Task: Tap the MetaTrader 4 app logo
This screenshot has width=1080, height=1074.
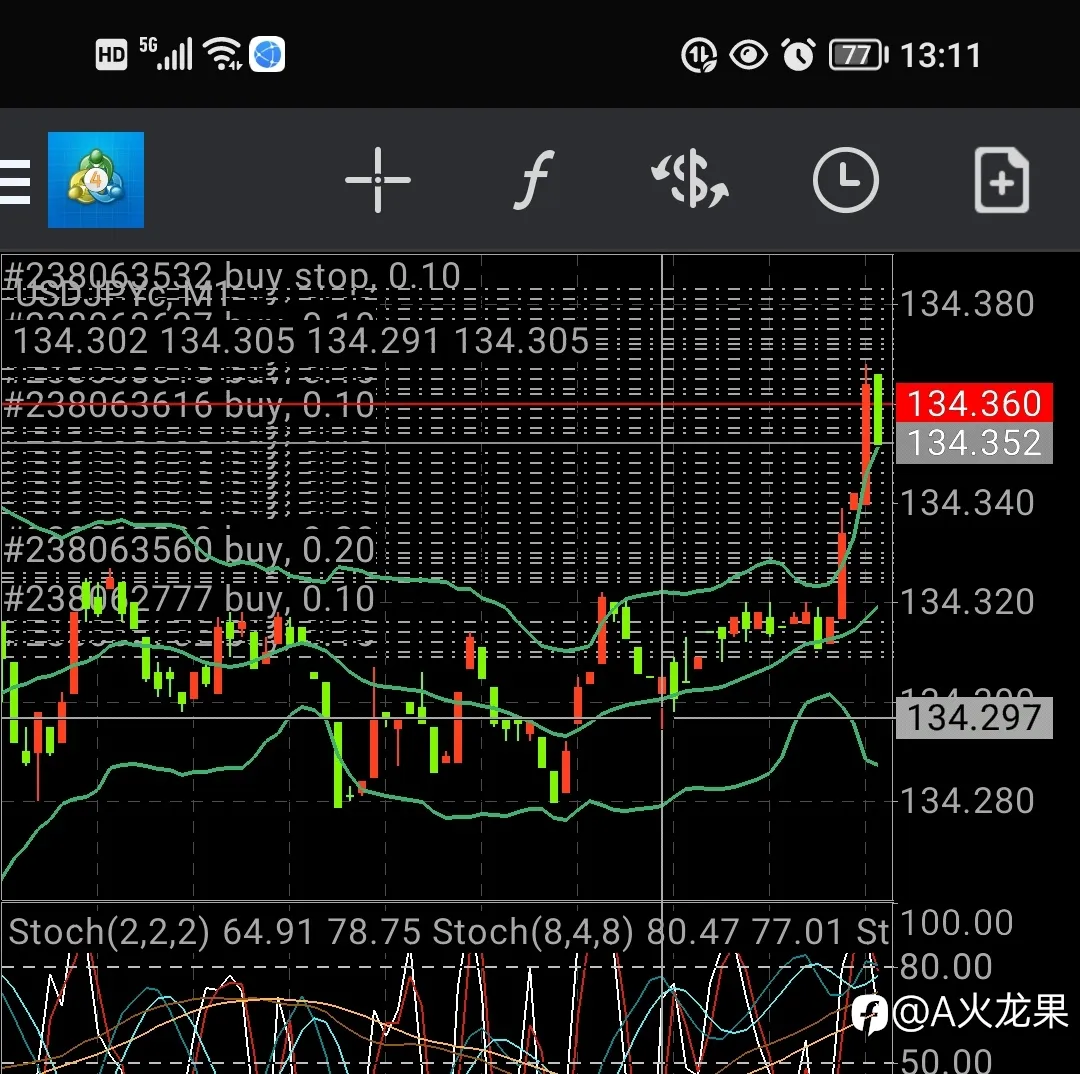Action: (x=96, y=180)
